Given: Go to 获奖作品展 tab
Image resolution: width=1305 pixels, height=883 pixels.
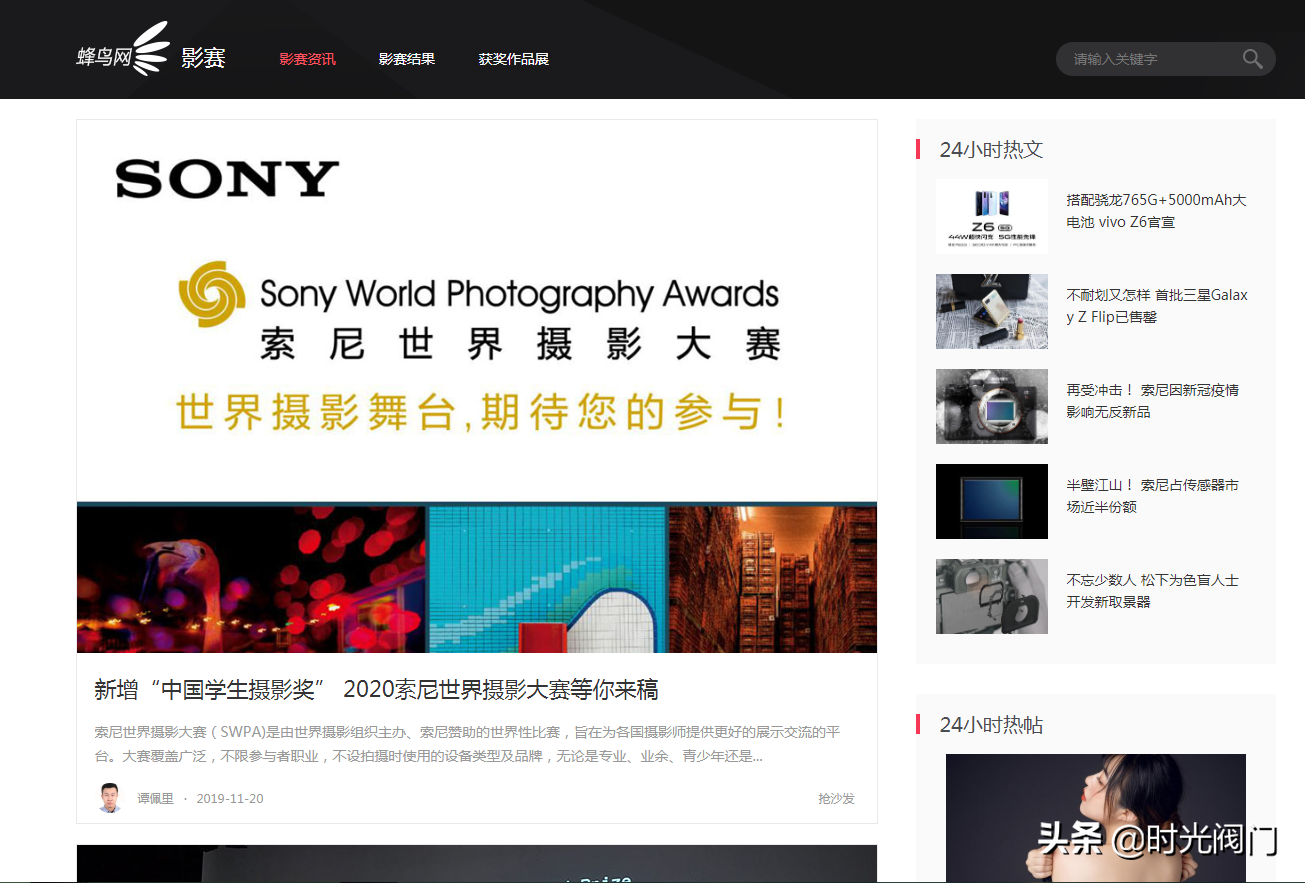Looking at the screenshot, I should 514,59.
